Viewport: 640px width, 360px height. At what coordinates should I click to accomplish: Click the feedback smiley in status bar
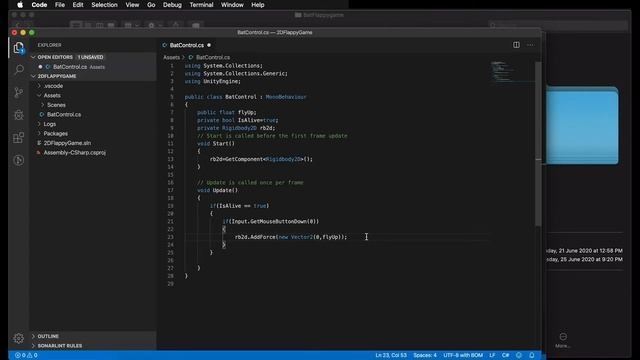point(519,356)
